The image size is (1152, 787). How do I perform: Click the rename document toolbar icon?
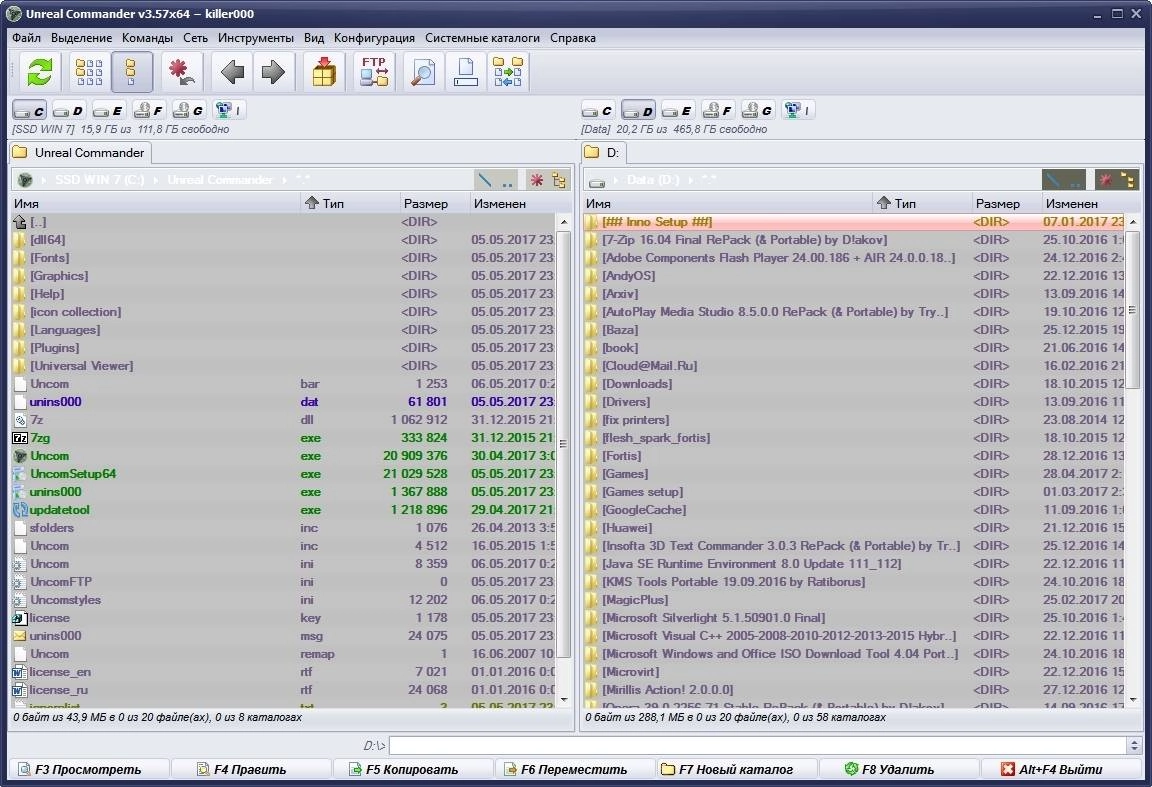click(465, 72)
